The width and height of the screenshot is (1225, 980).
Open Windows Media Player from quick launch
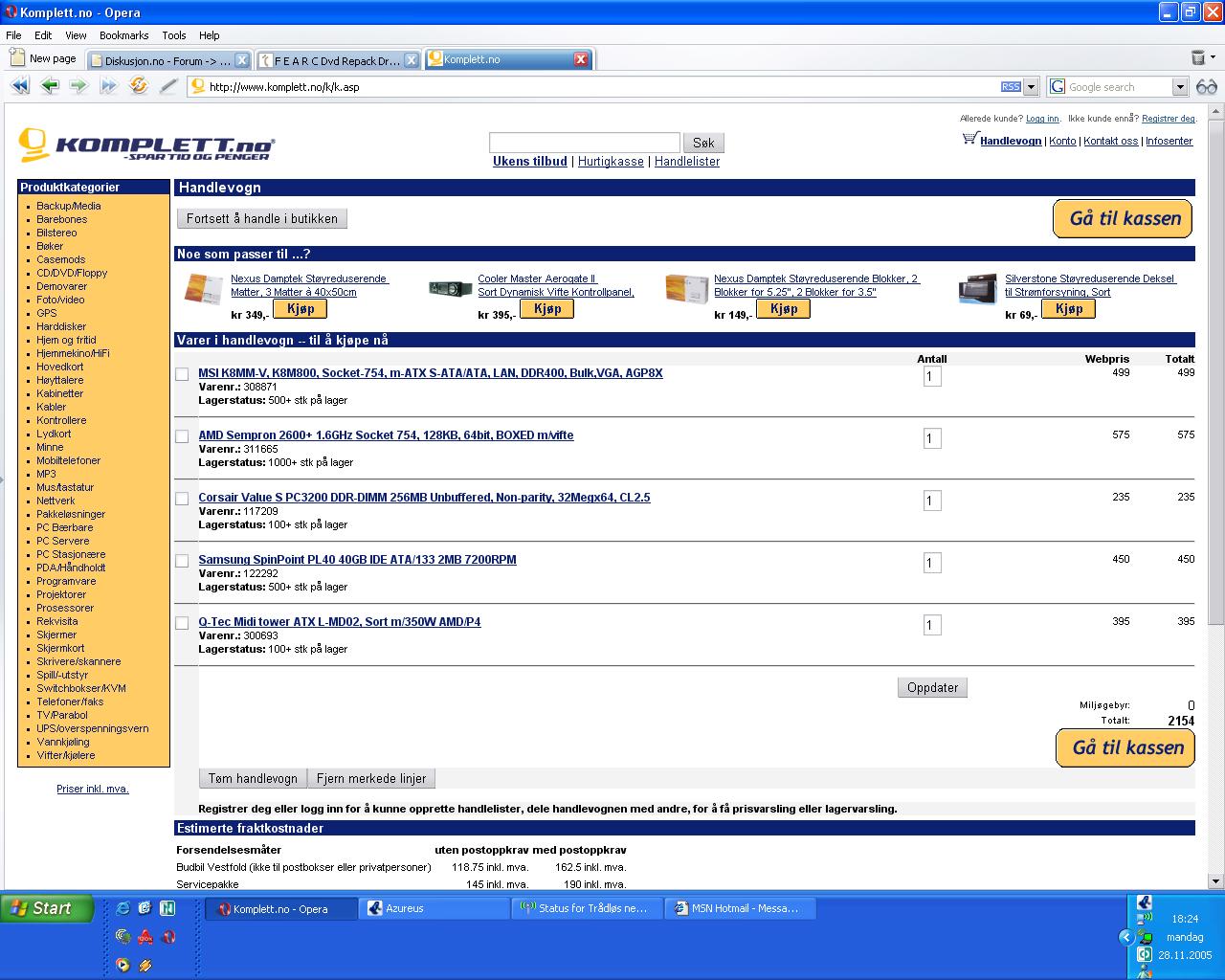tap(122, 965)
